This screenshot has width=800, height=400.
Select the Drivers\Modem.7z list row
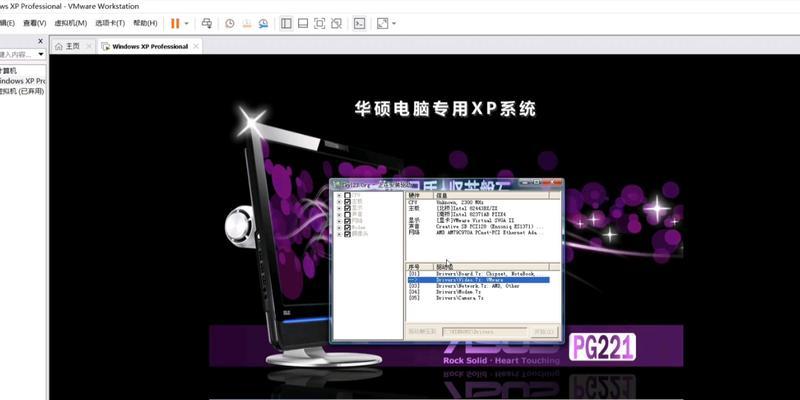pos(479,292)
